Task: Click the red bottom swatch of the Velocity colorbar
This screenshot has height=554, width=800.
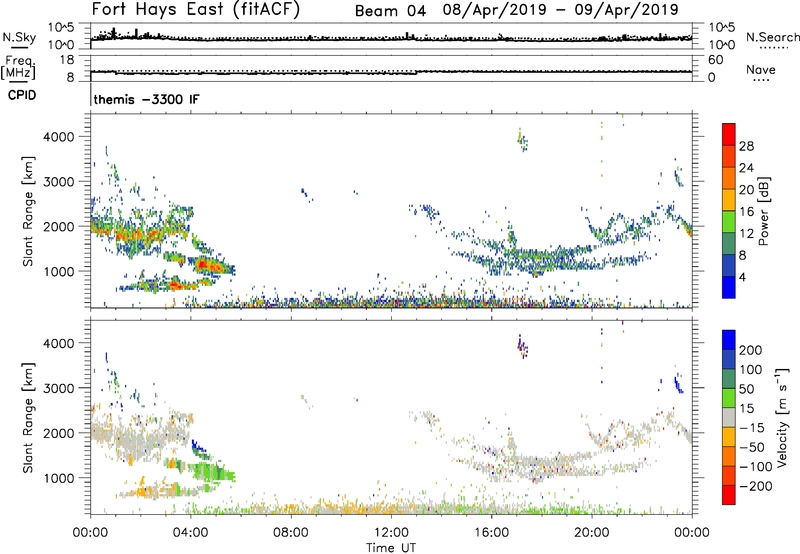Action: point(729,495)
